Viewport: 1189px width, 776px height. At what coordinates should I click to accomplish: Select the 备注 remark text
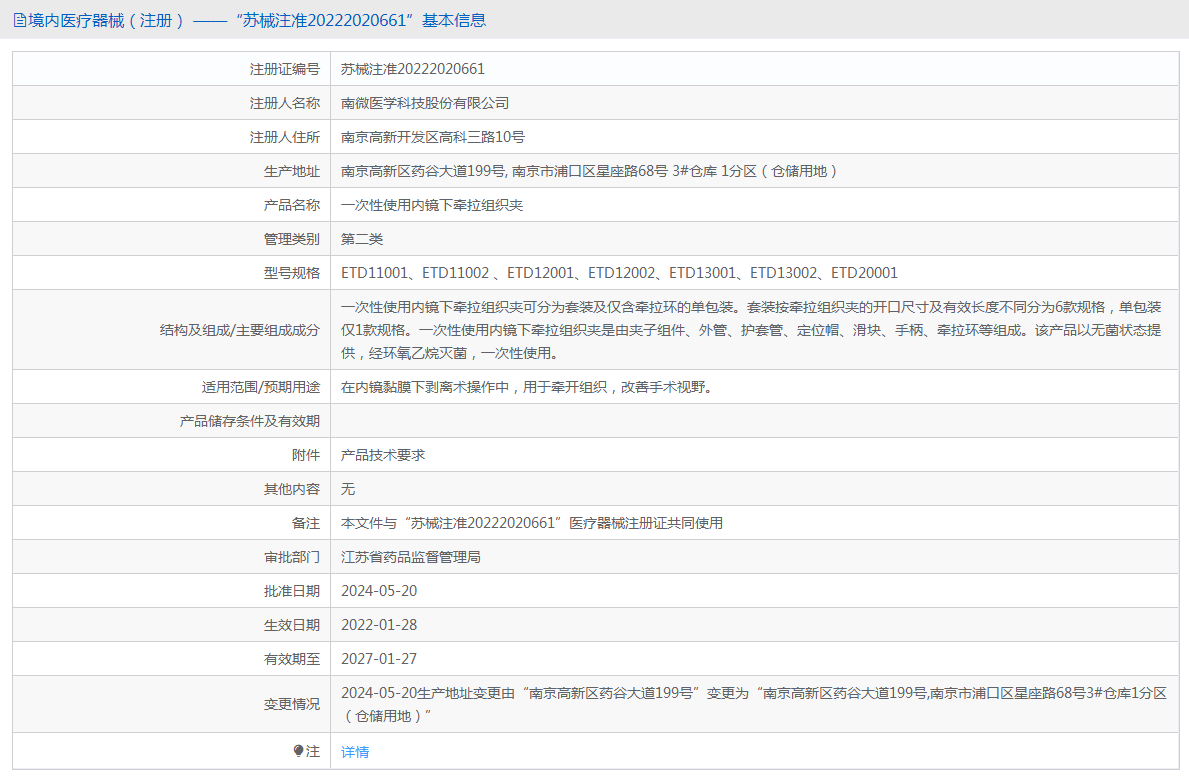(532, 523)
